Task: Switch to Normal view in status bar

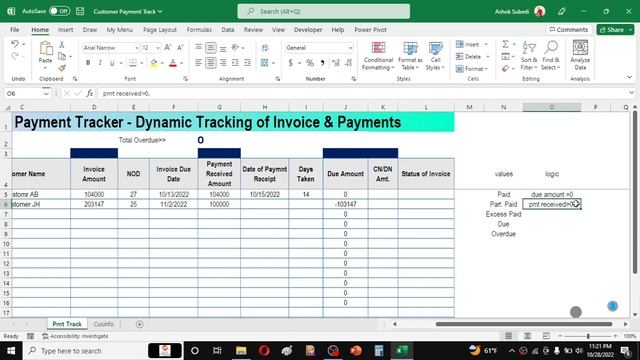Action: click(509, 336)
